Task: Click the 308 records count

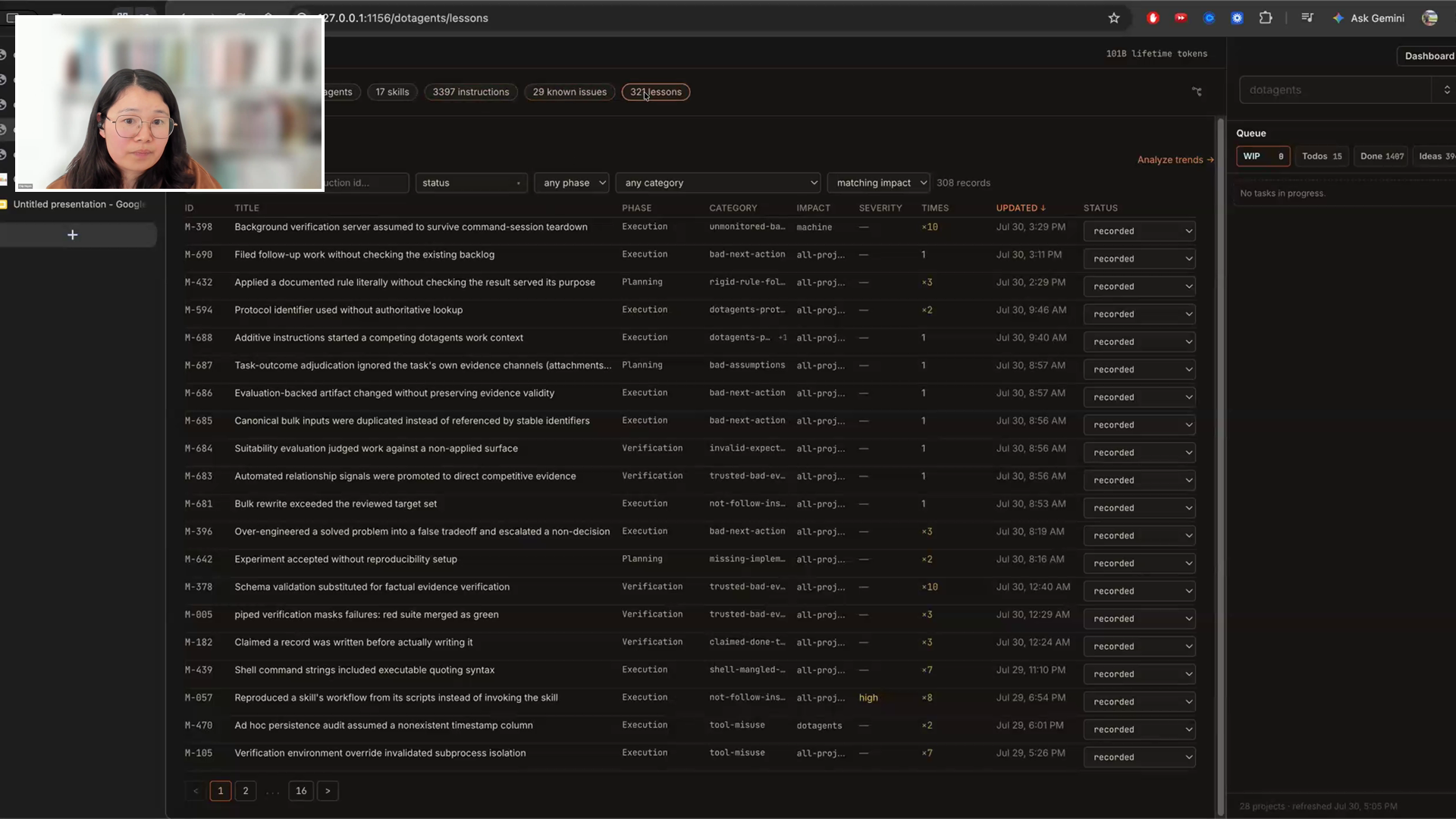Action: coord(963,183)
